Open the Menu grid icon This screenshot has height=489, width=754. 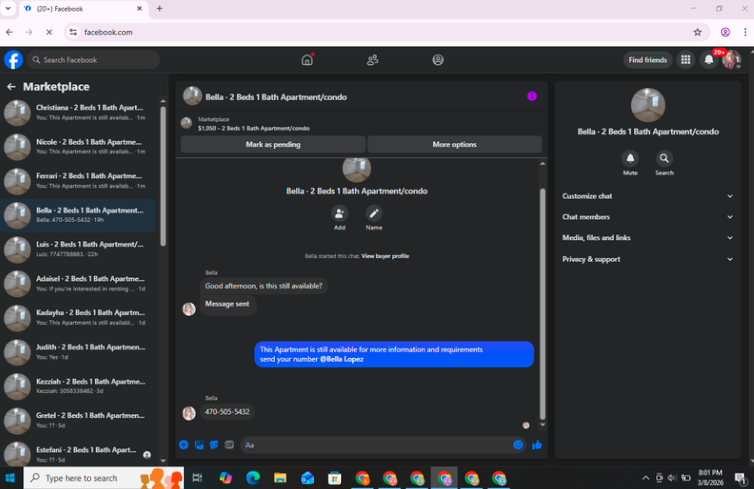(x=686, y=60)
